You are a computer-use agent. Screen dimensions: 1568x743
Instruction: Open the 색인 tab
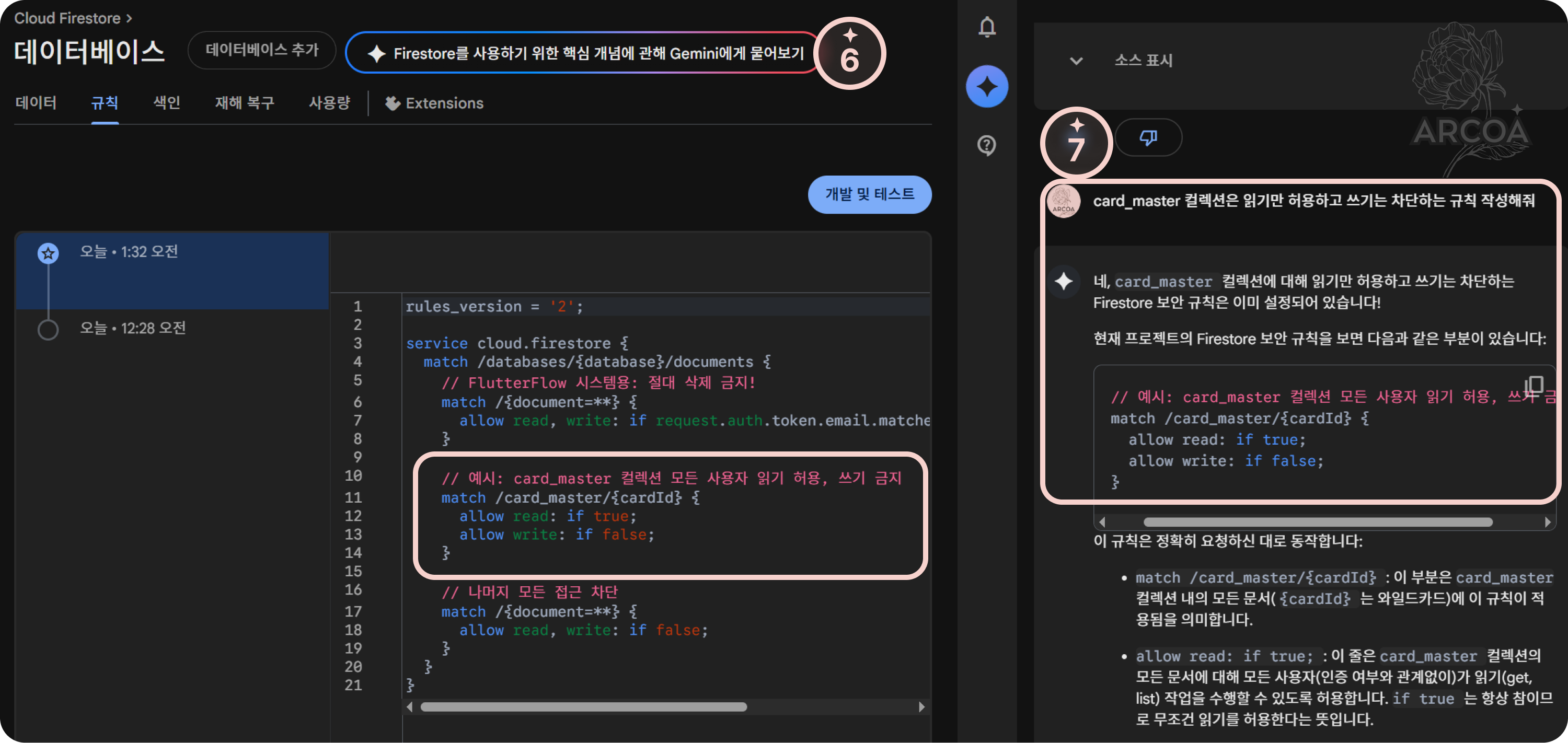166,103
